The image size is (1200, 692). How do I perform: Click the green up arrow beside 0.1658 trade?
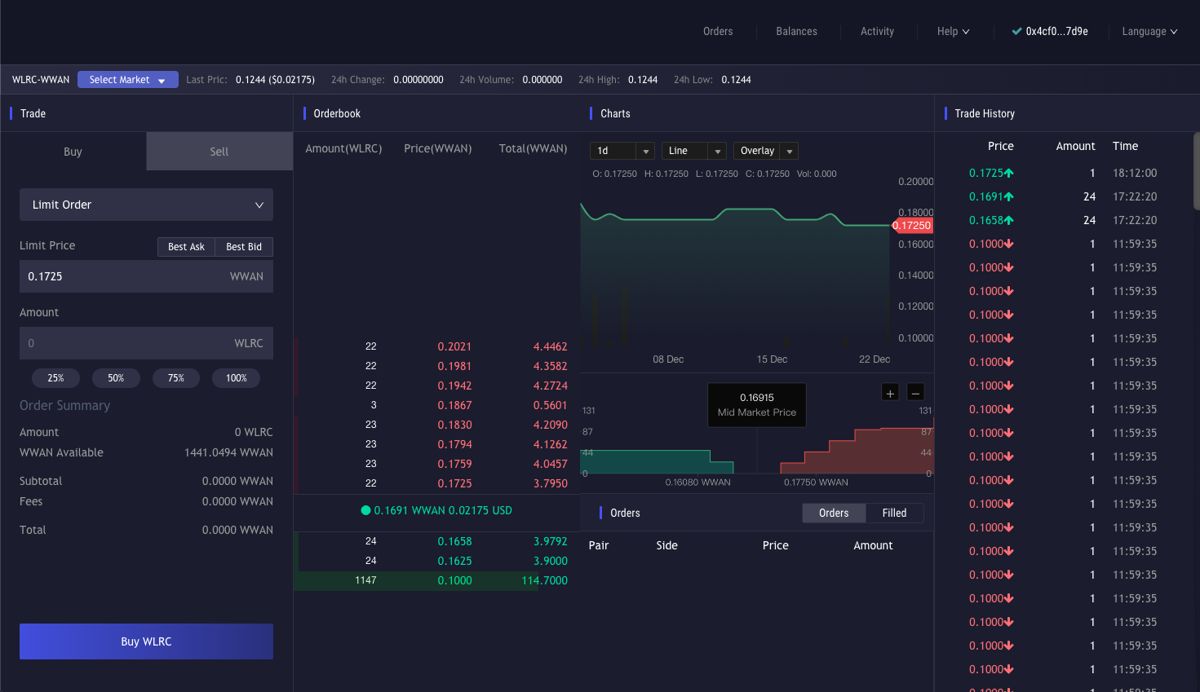(1009, 220)
